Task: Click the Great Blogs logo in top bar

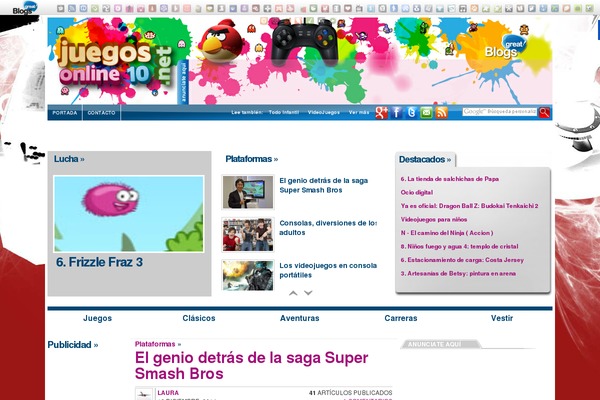Action: [25, 8]
